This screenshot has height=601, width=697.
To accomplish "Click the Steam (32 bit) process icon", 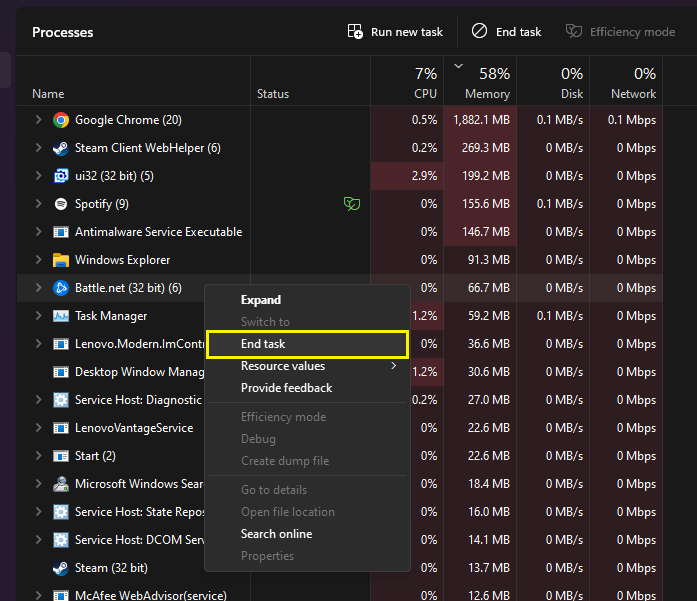I will tap(61, 568).
